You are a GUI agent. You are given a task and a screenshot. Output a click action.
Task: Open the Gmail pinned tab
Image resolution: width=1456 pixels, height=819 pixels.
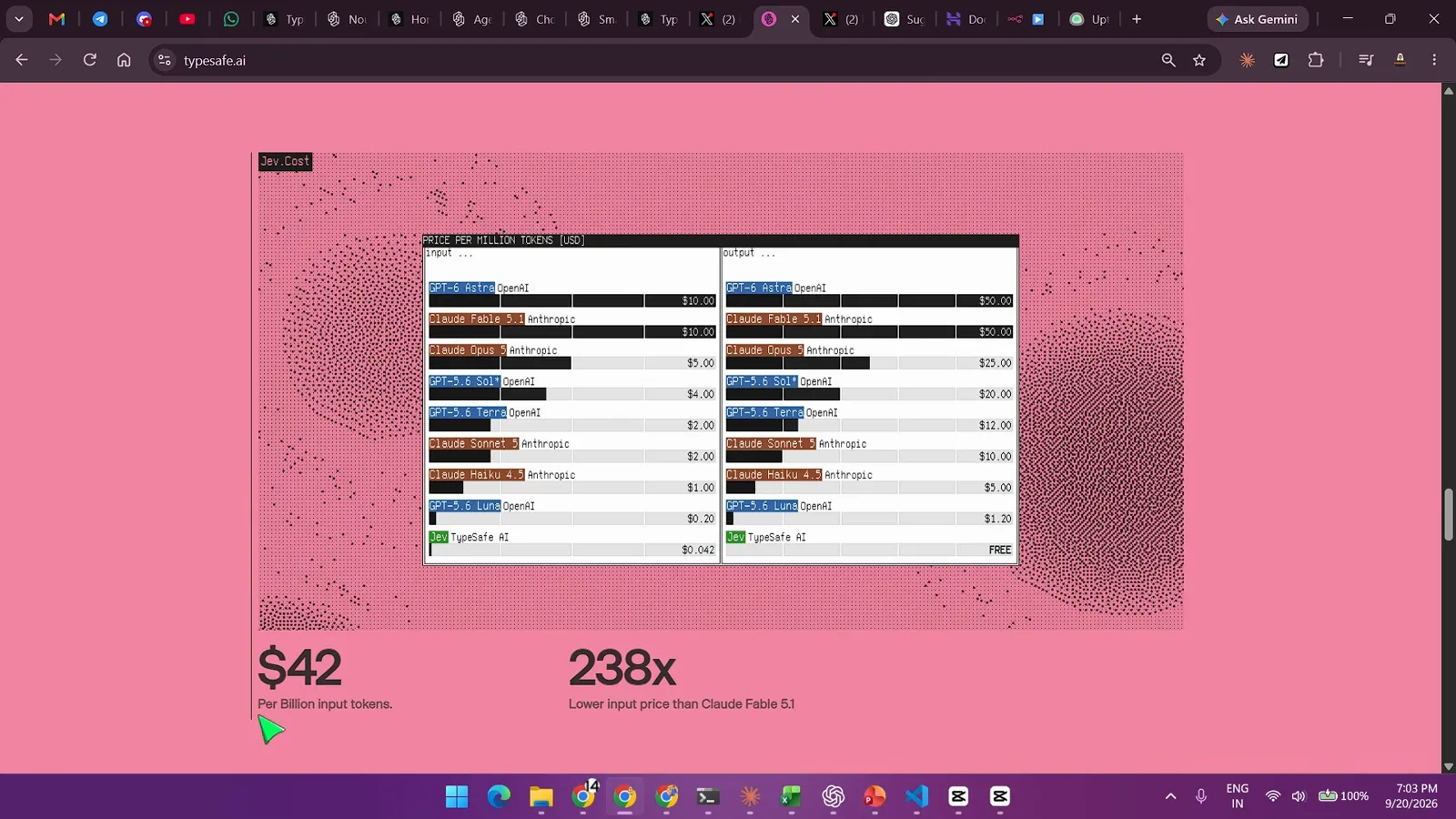pos(56,19)
